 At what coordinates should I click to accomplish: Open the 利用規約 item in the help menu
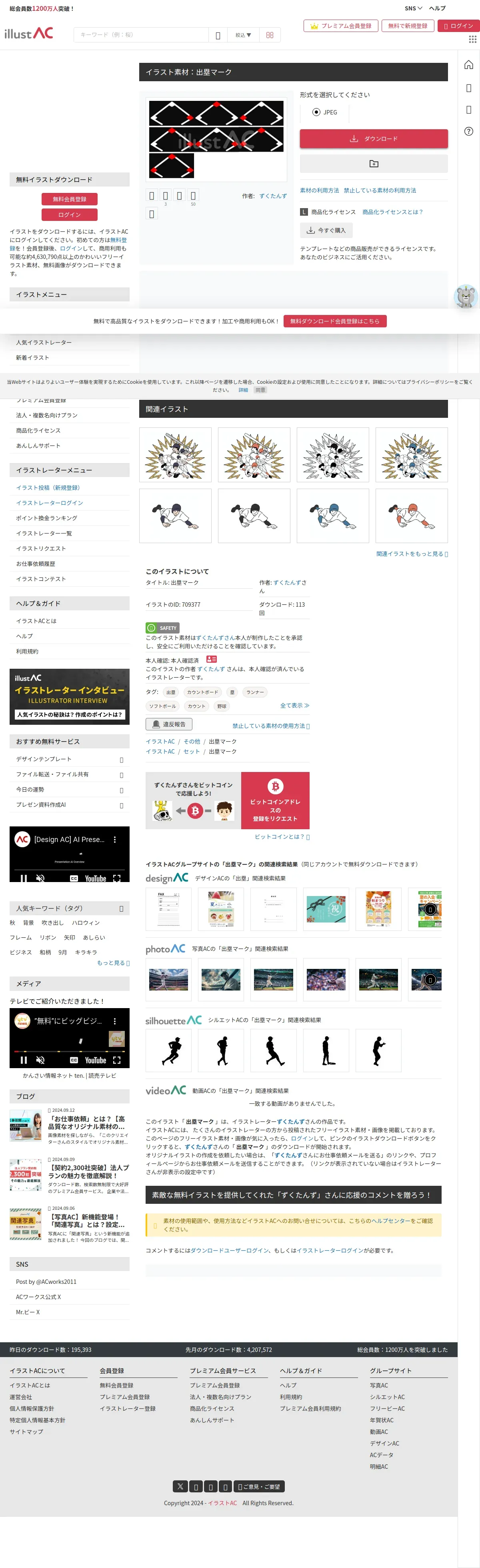point(27,651)
